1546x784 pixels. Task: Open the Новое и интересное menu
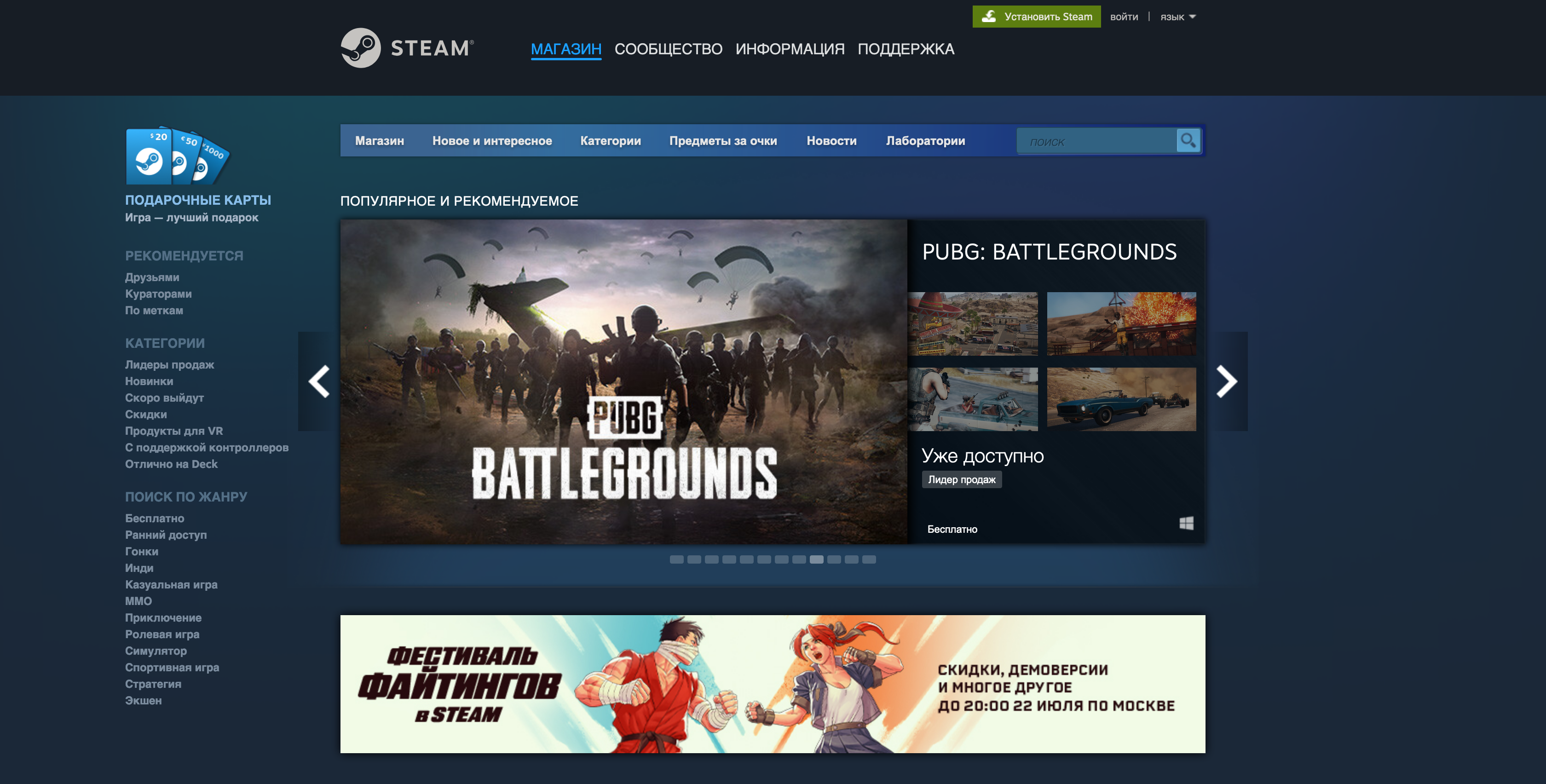point(492,141)
